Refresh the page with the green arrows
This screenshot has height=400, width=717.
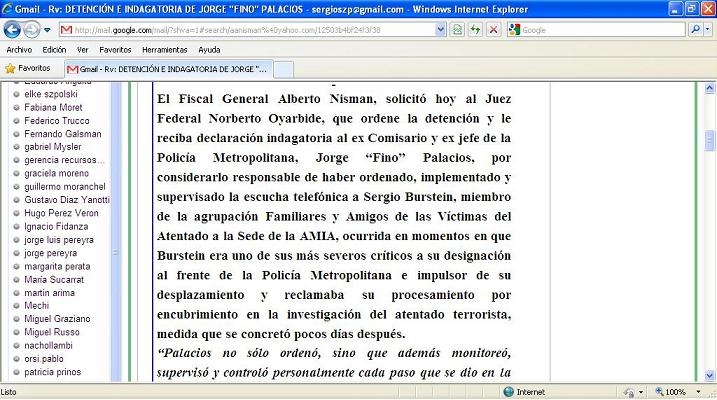475,30
